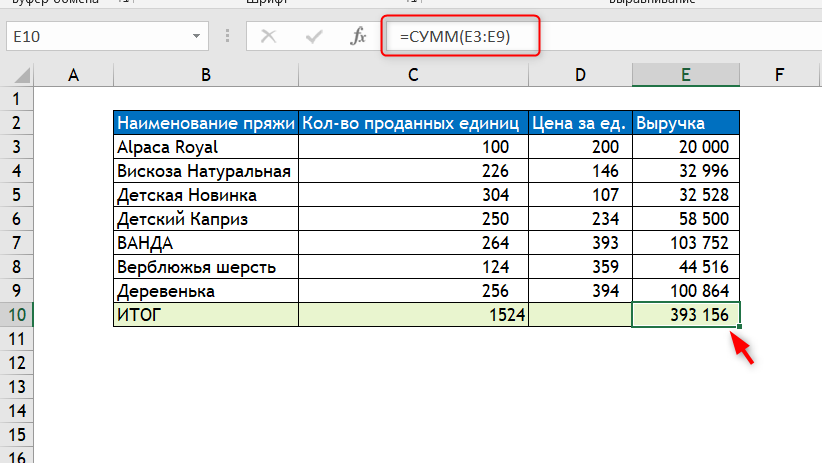Select column F header
This screenshot has height=463, width=822.
point(779,75)
